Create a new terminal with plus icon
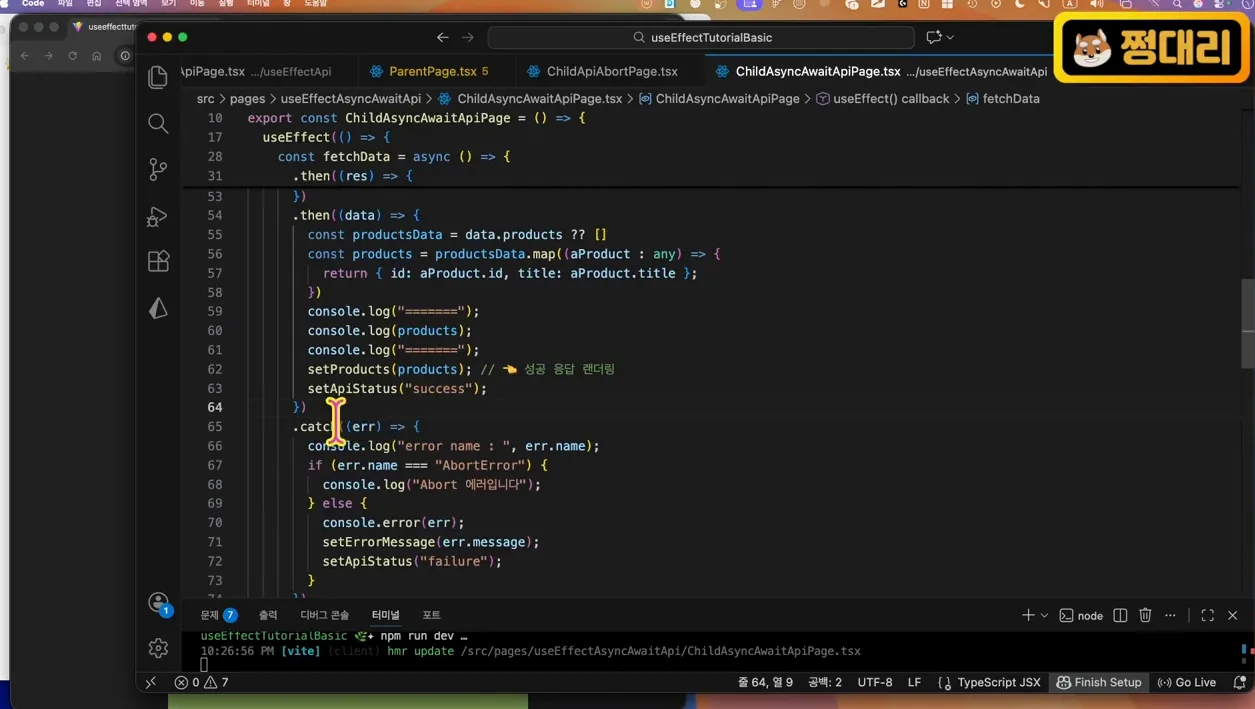This screenshot has width=1255, height=709. coord(1028,615)
